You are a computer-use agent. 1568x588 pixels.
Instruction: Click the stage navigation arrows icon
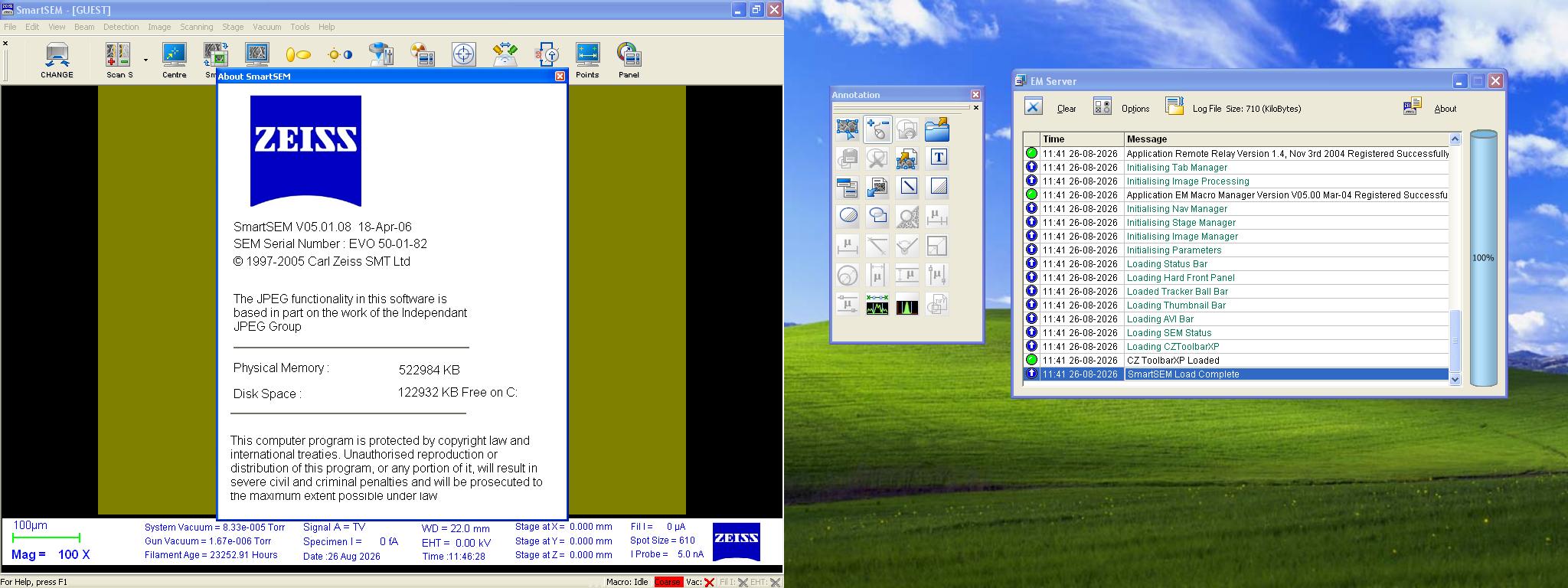[x=505, y=54]
